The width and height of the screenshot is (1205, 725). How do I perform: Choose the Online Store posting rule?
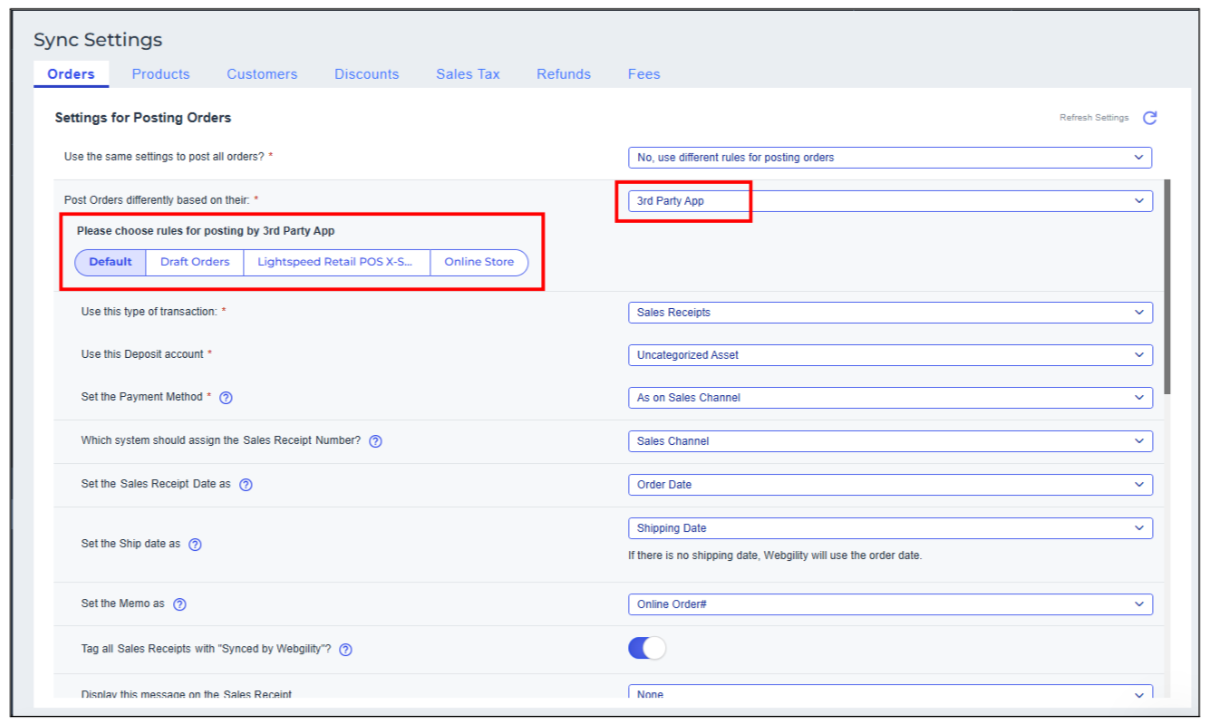click(479, 262)
